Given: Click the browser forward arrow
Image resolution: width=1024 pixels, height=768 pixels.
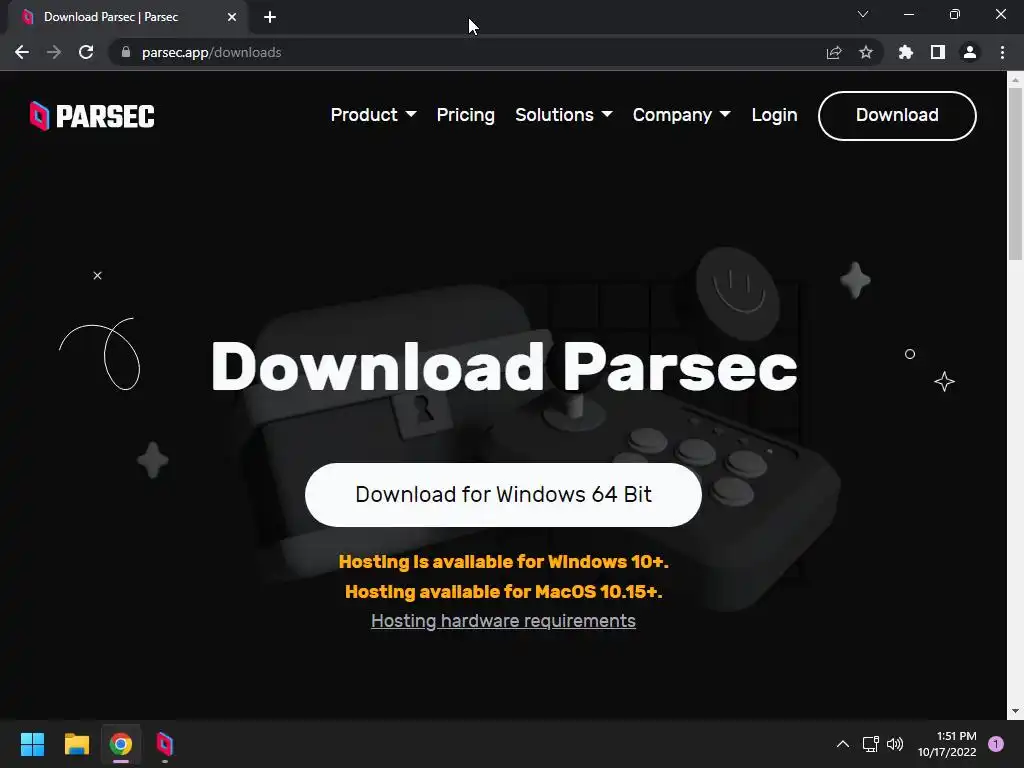Looking at the screenshot, I should (54, 52).
